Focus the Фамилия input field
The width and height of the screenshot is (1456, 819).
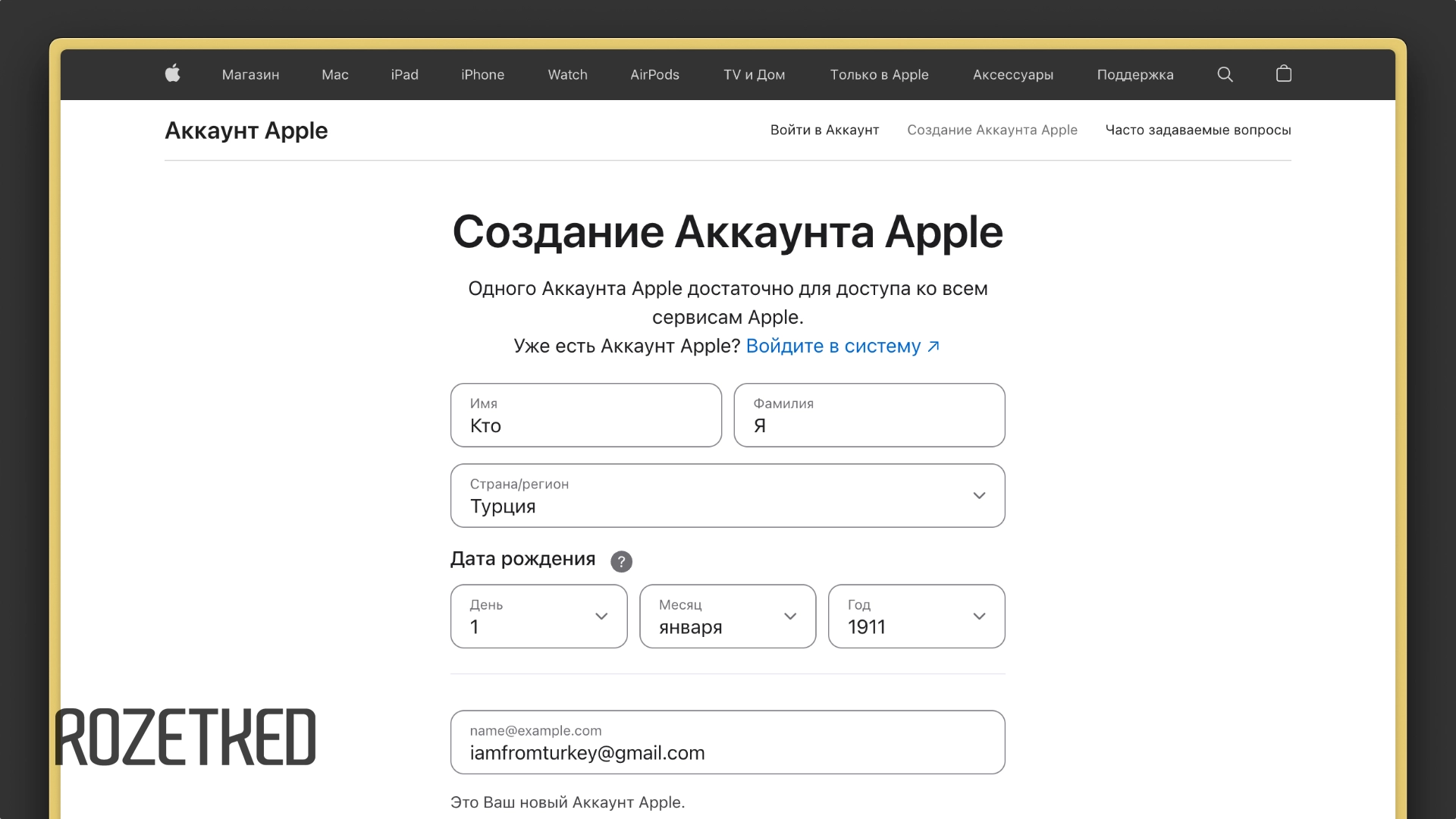tap(869, 416)
